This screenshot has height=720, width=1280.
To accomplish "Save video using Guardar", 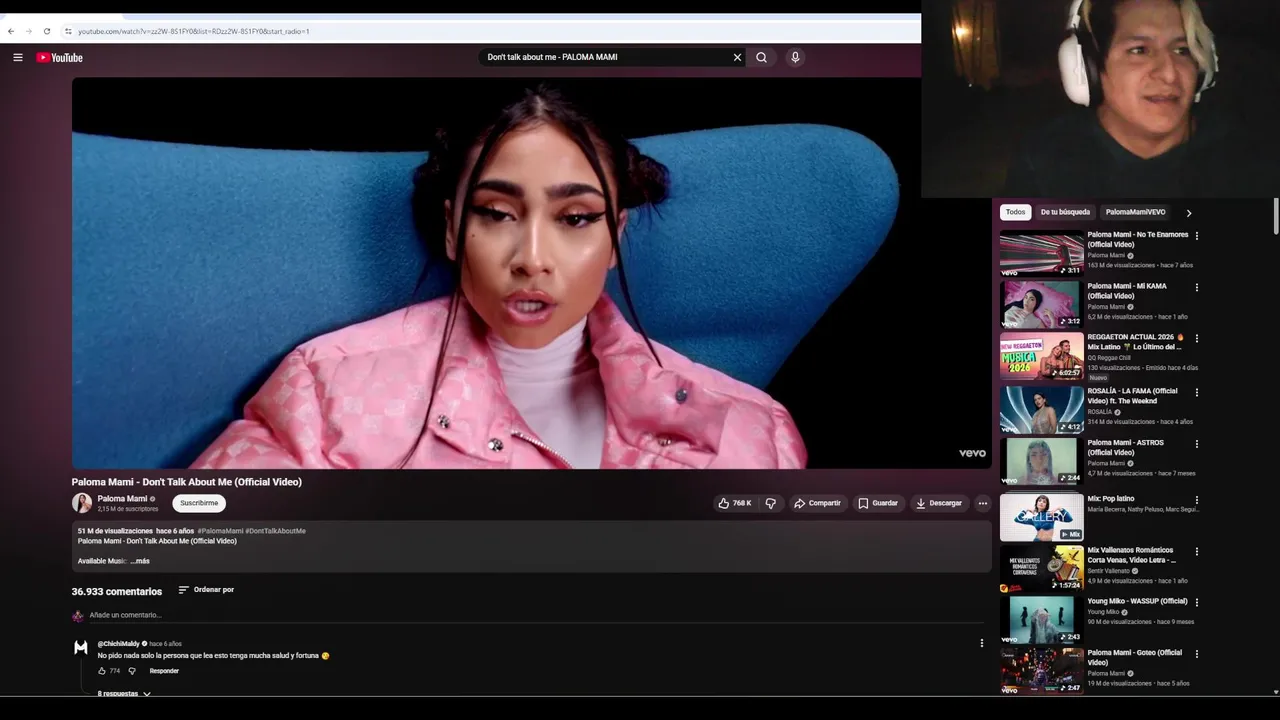I will click(x=878, y=503).
